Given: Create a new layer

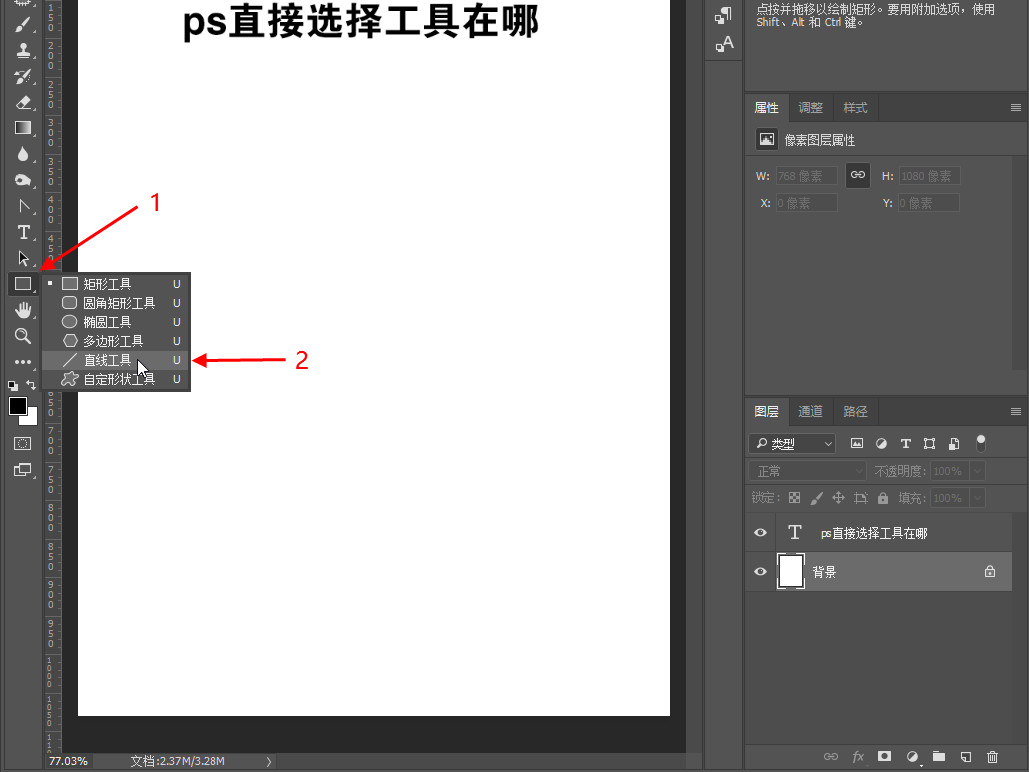Looking at the screenshot, I should click(965, 756).
